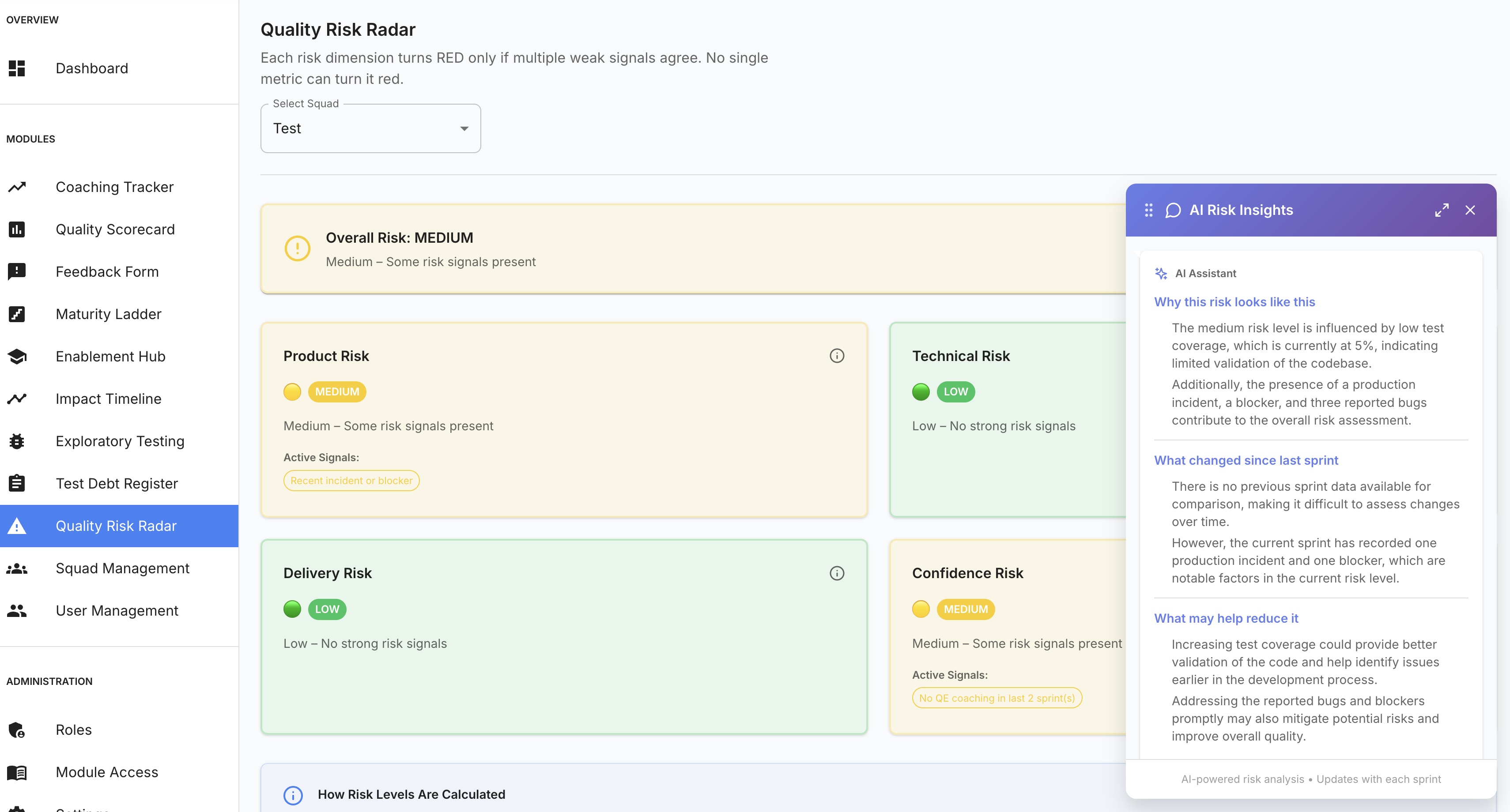Open Module Access settings
The height and width of the screenshot is (812, 1510).
119,773
